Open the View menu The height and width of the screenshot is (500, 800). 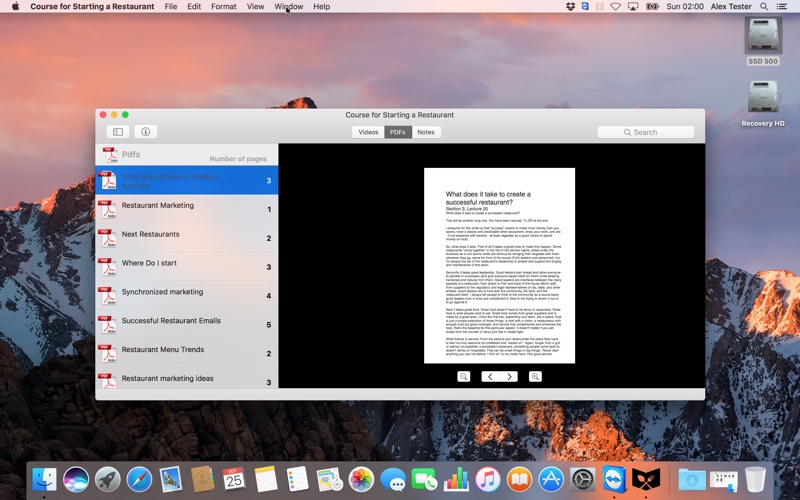[255, 6]
